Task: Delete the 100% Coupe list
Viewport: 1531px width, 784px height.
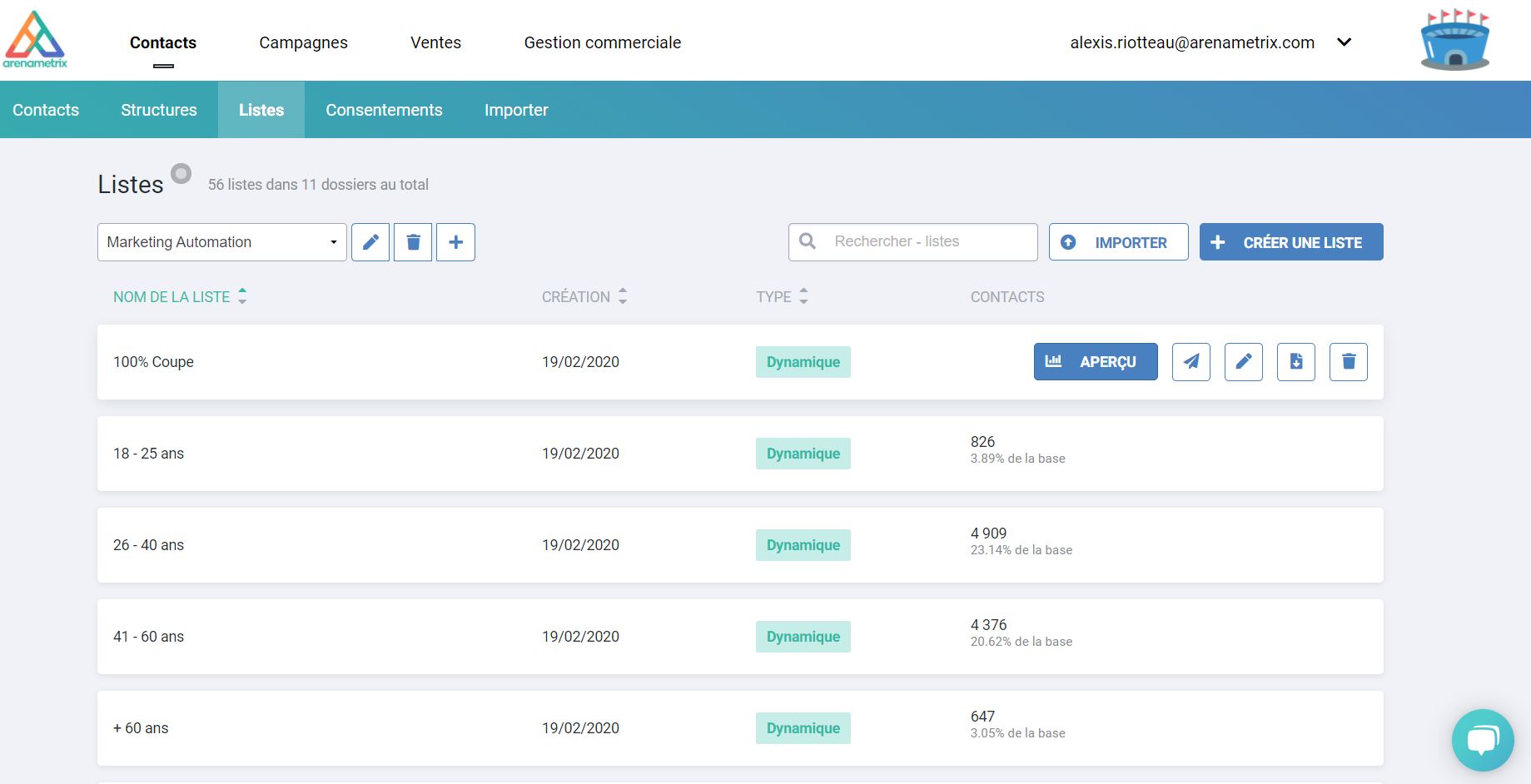Action: pos(1349,362)
